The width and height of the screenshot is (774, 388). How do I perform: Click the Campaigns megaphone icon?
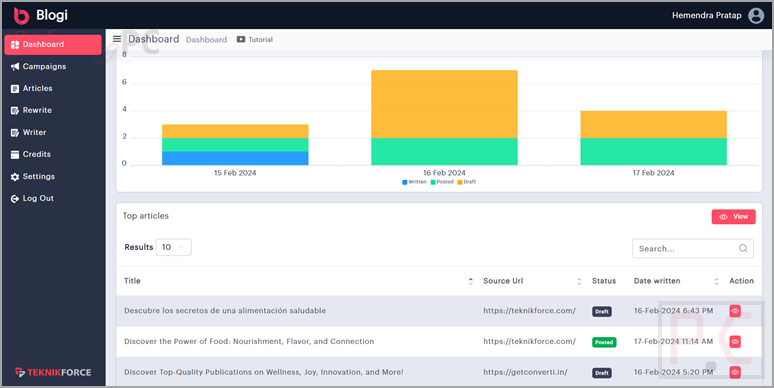15,67
